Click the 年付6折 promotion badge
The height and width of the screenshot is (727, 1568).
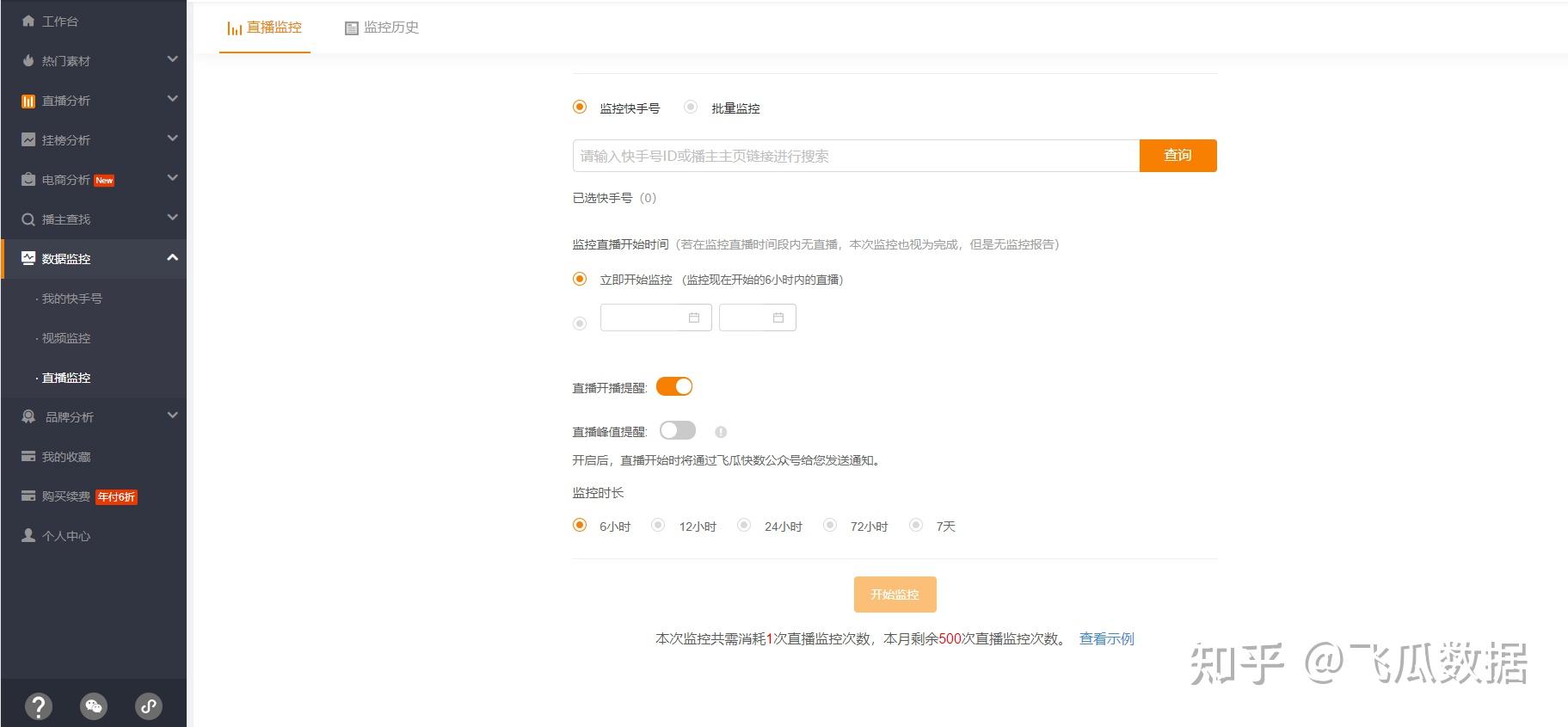[x=116, y=496]
